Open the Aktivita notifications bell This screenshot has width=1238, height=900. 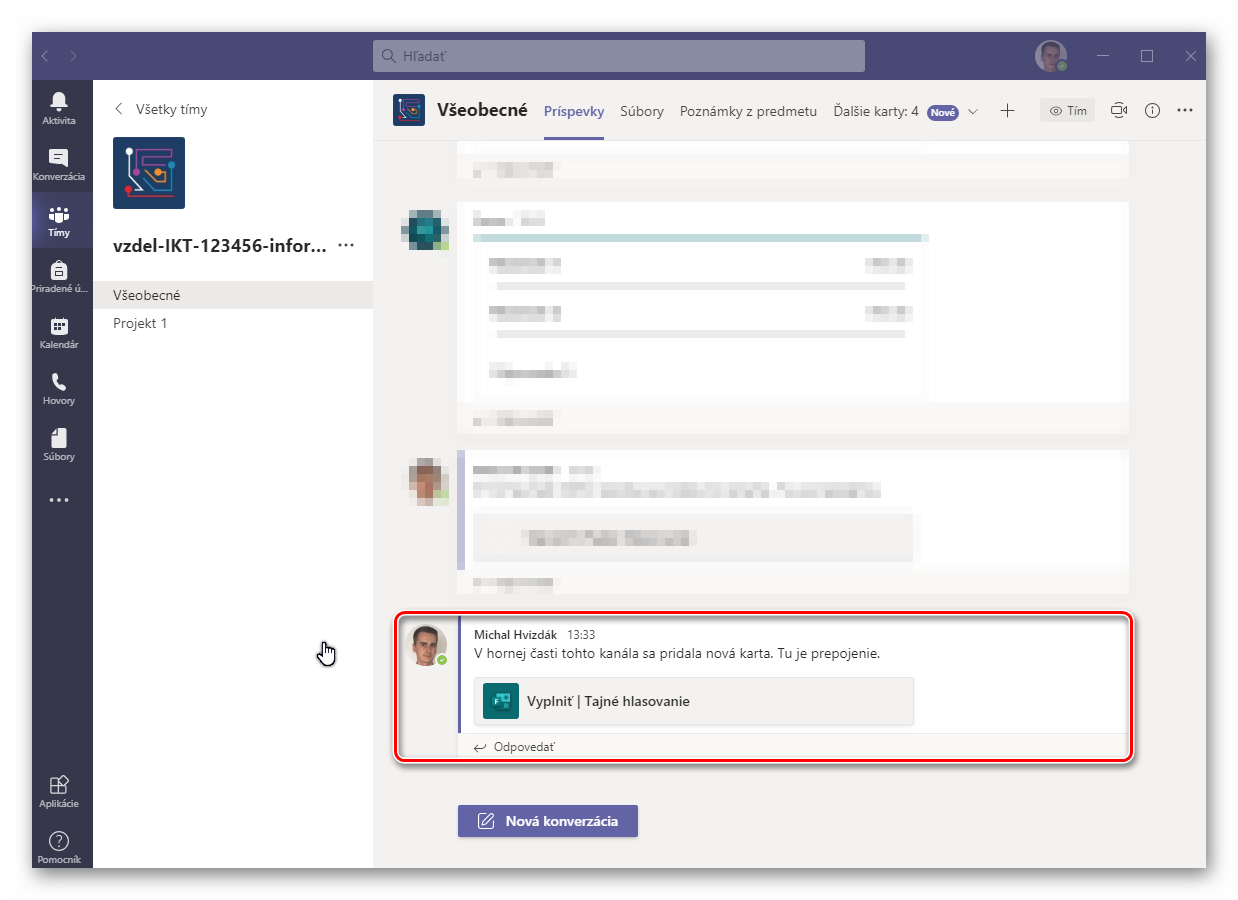[x=59, y=107]
